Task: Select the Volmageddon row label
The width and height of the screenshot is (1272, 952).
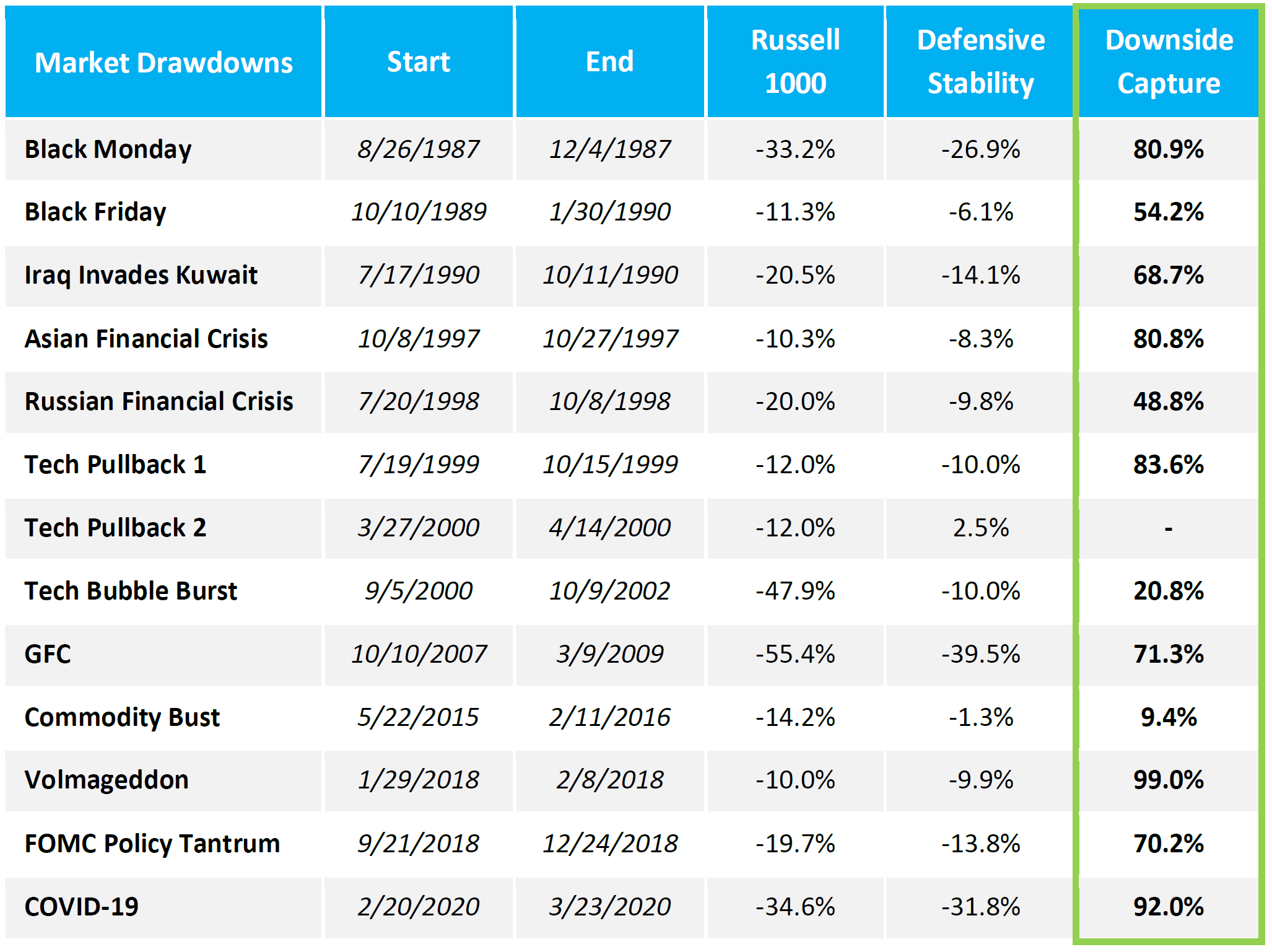Action: 107,780
